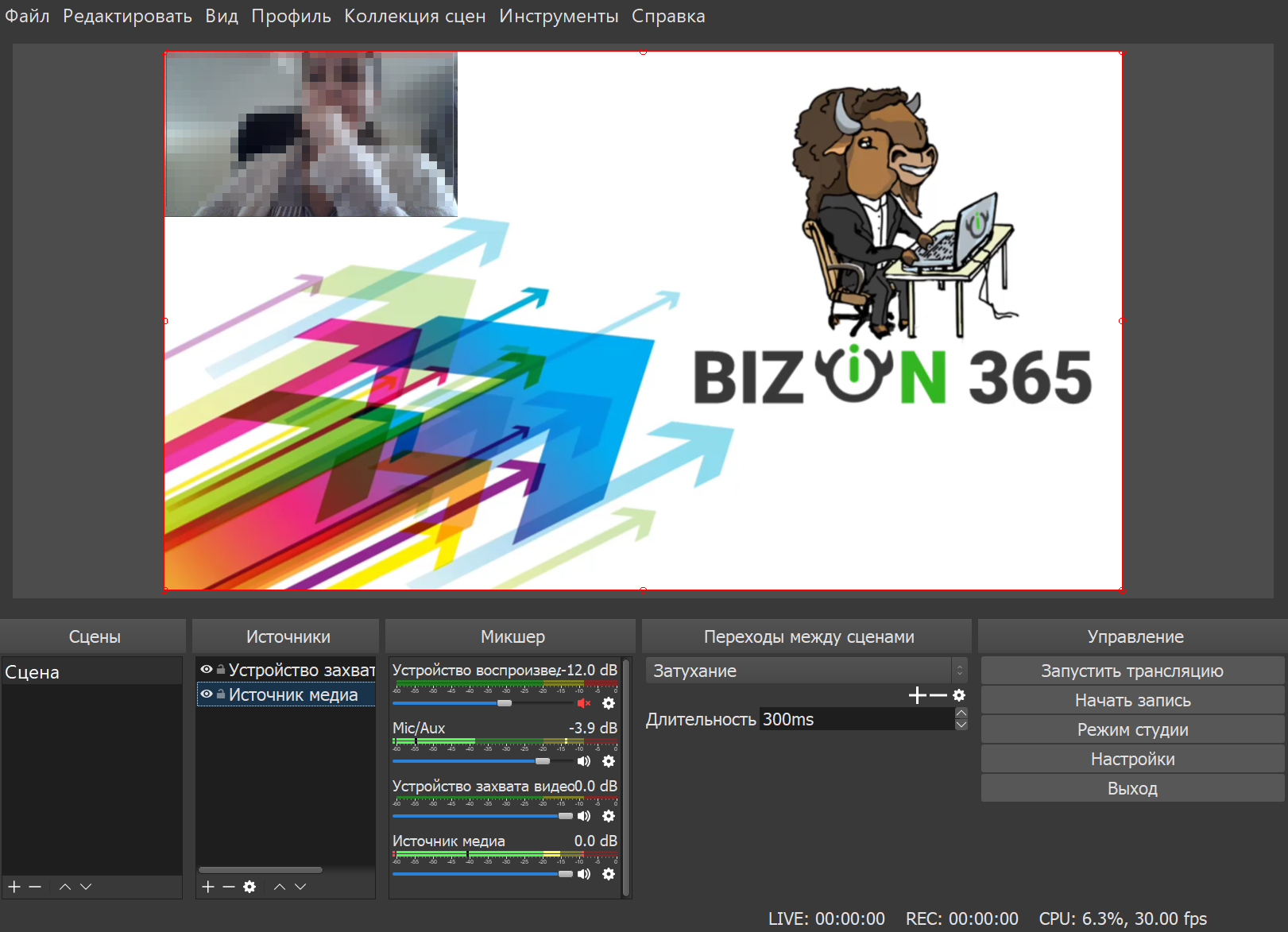The height and width of the screenshot is (932, 1288).
Task: Click 'Начать запись' to start recording
Action: click(1131, 700)
